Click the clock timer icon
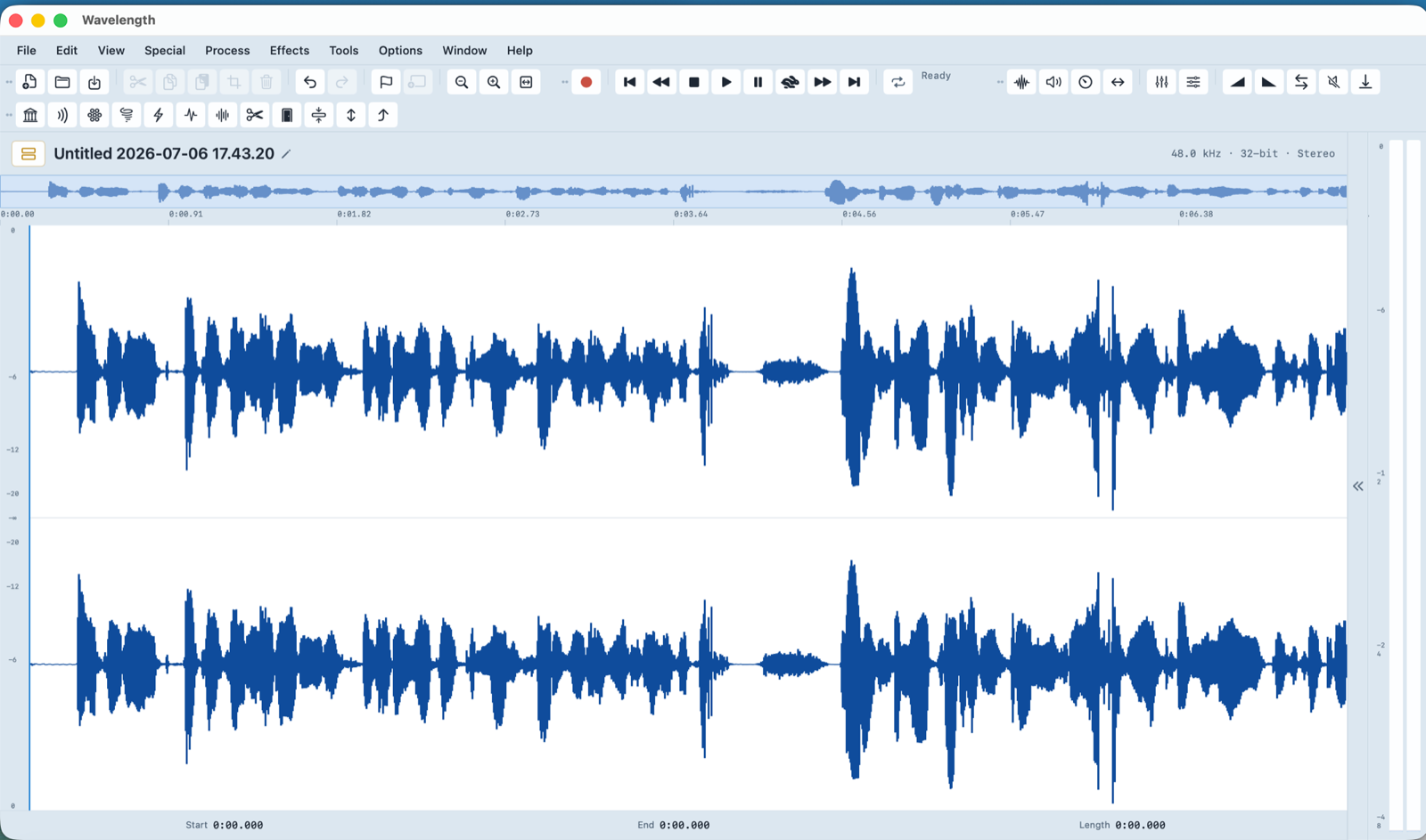1426x840 pixels. (1086, 82)
